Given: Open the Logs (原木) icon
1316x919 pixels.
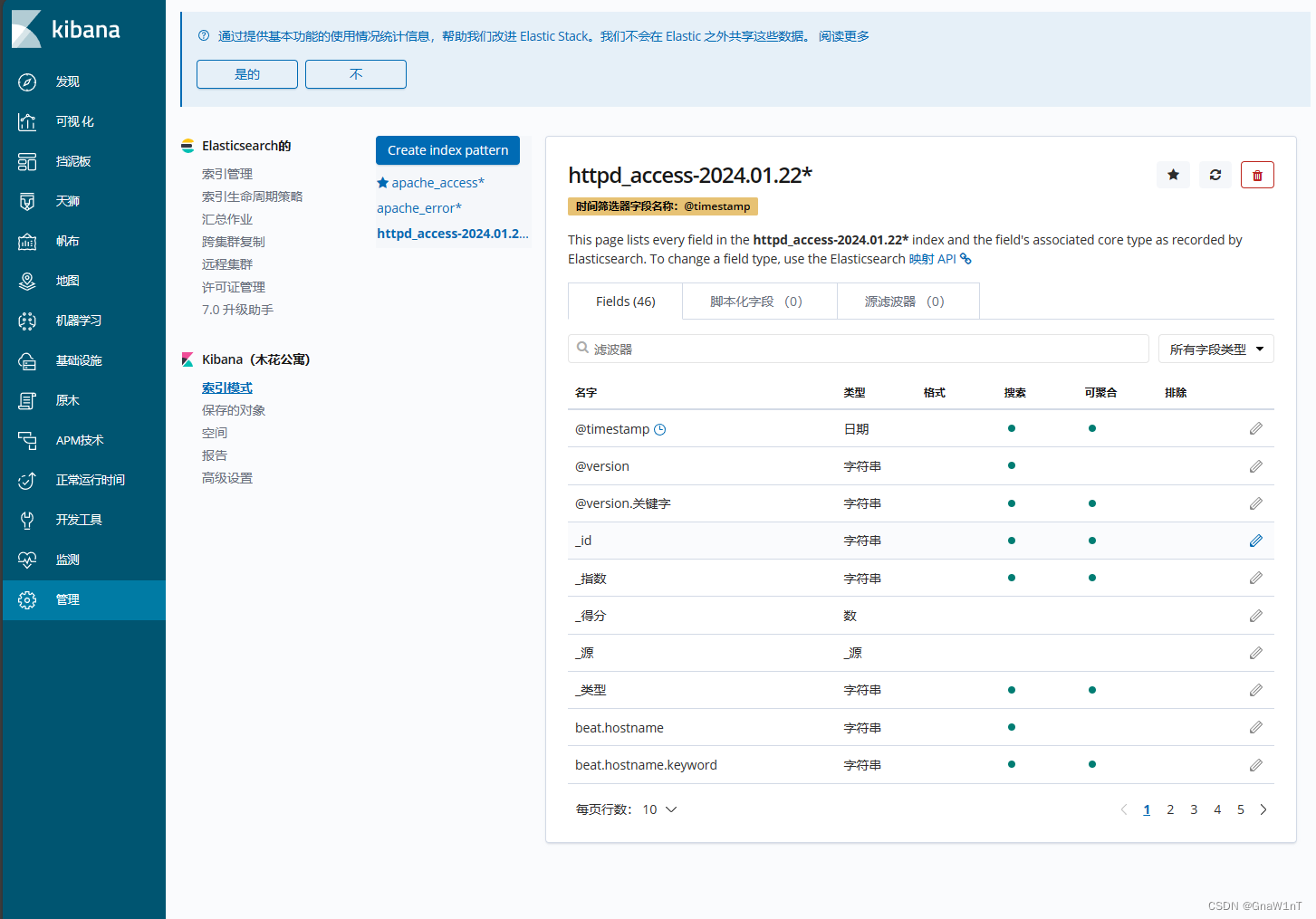Looking at the screenshot, I should pyautogui.click(x=27, y=401).
